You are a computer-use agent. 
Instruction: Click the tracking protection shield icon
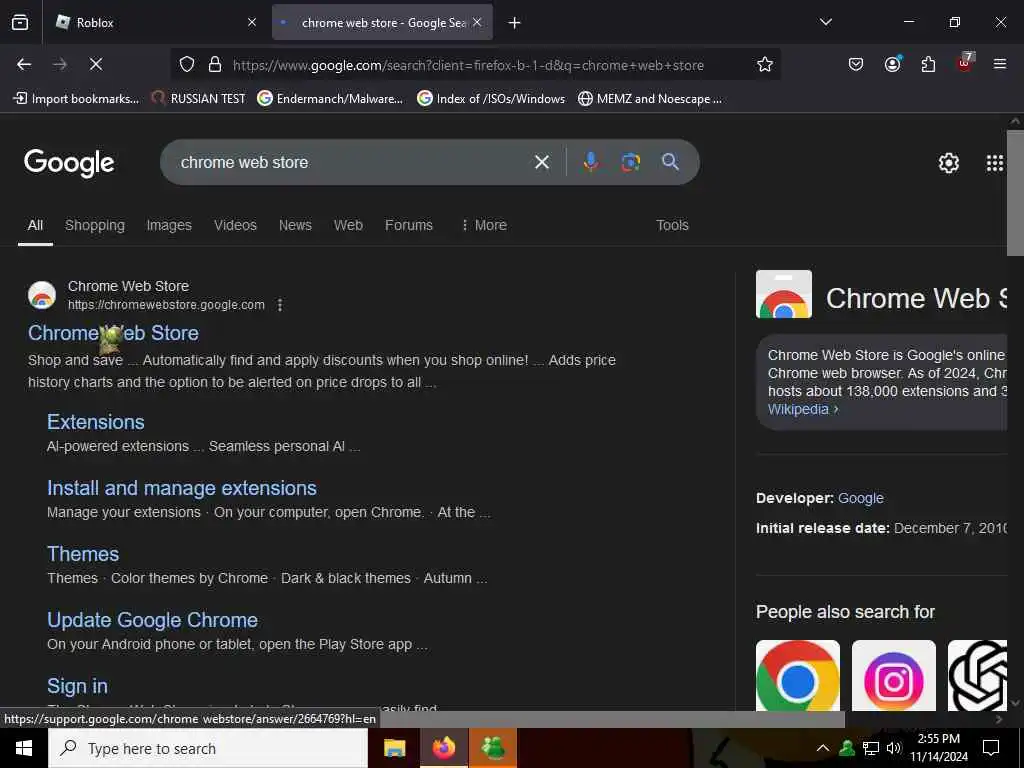pyautogui.click(x=187, y=65)
